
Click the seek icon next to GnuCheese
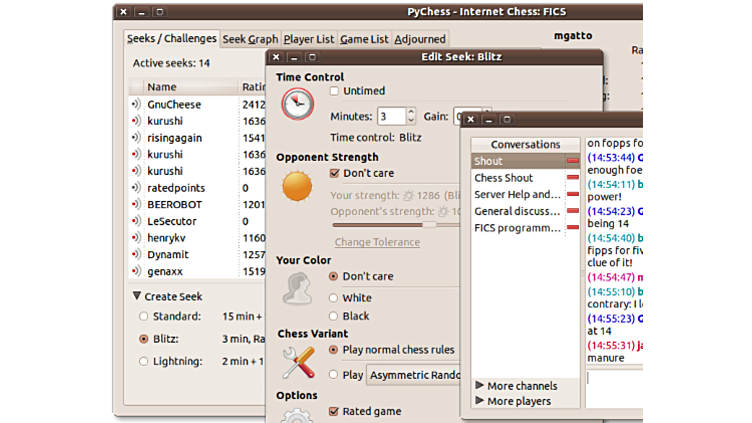(x=136, y=105)
